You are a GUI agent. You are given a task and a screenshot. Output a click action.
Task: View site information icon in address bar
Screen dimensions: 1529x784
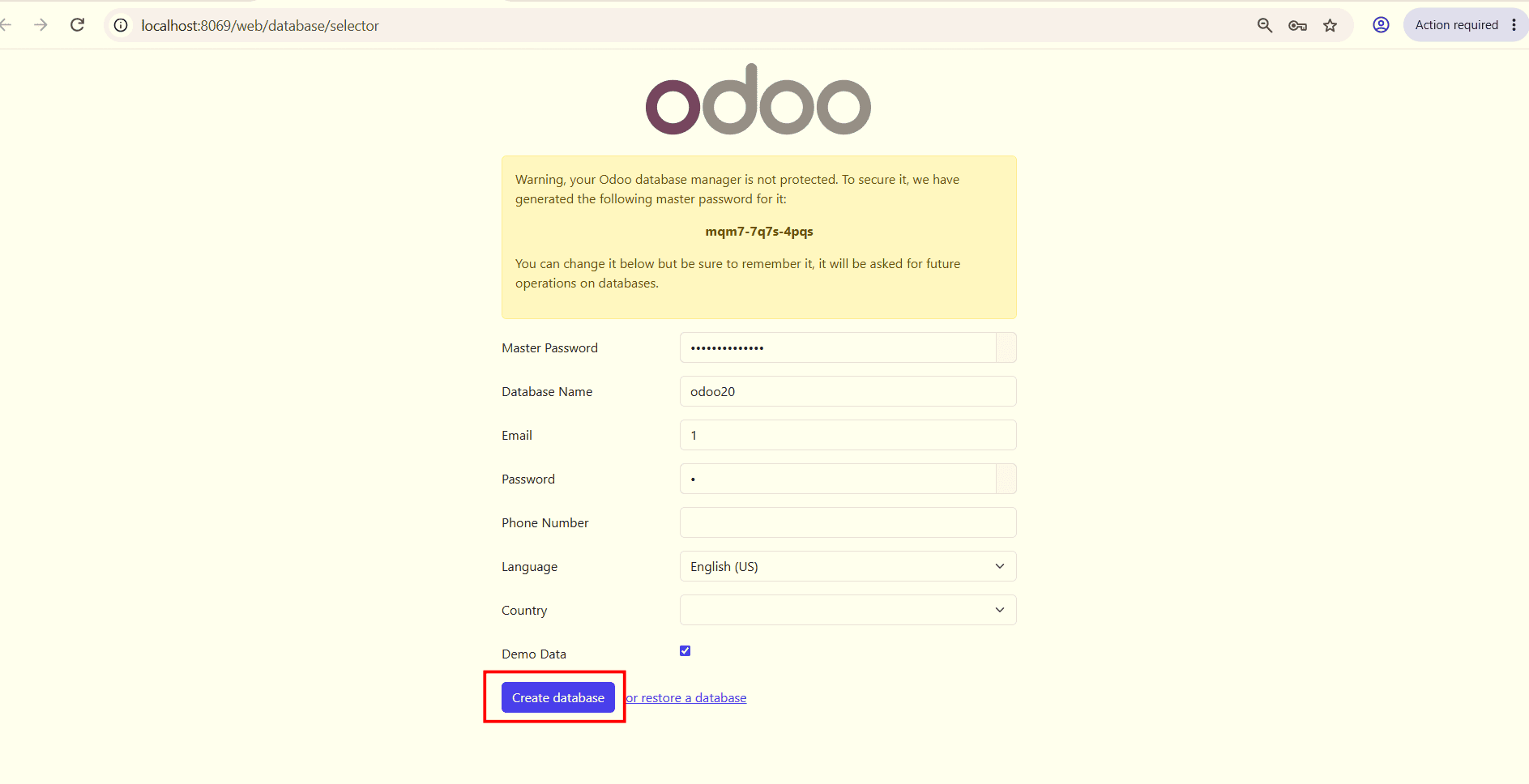tap(121, 25)
